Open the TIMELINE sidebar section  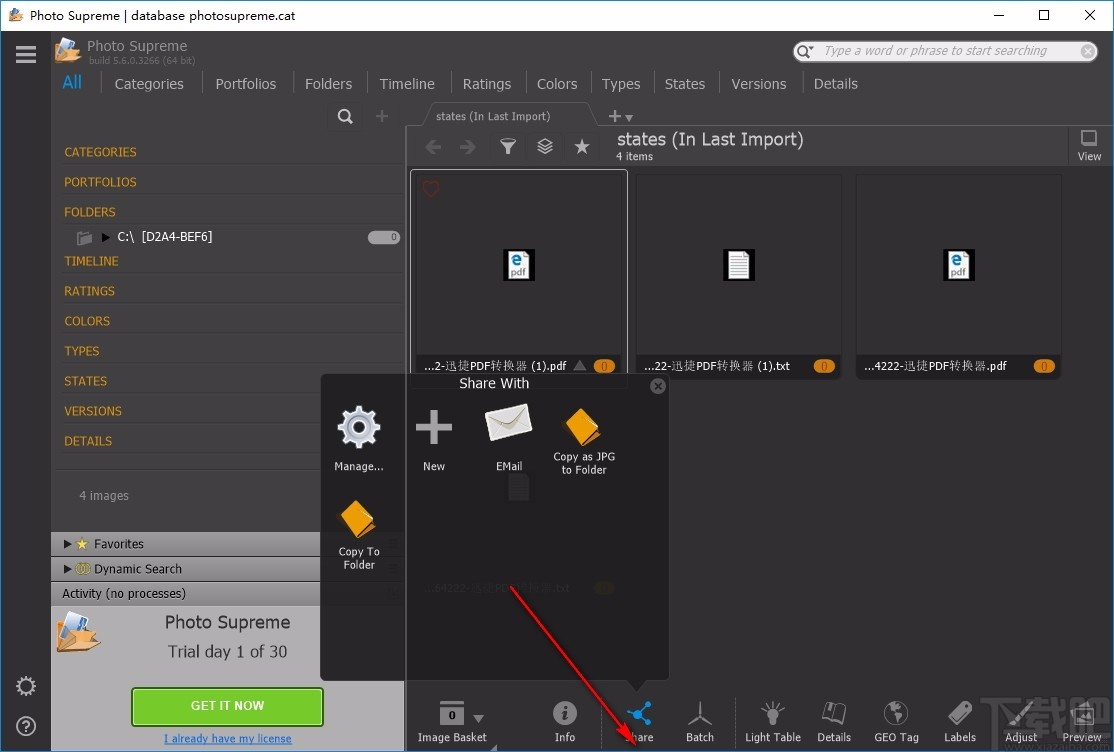[92, 262]
